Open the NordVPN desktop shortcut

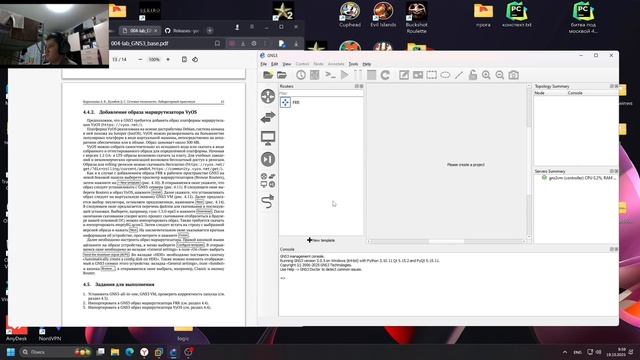point(50,333)
